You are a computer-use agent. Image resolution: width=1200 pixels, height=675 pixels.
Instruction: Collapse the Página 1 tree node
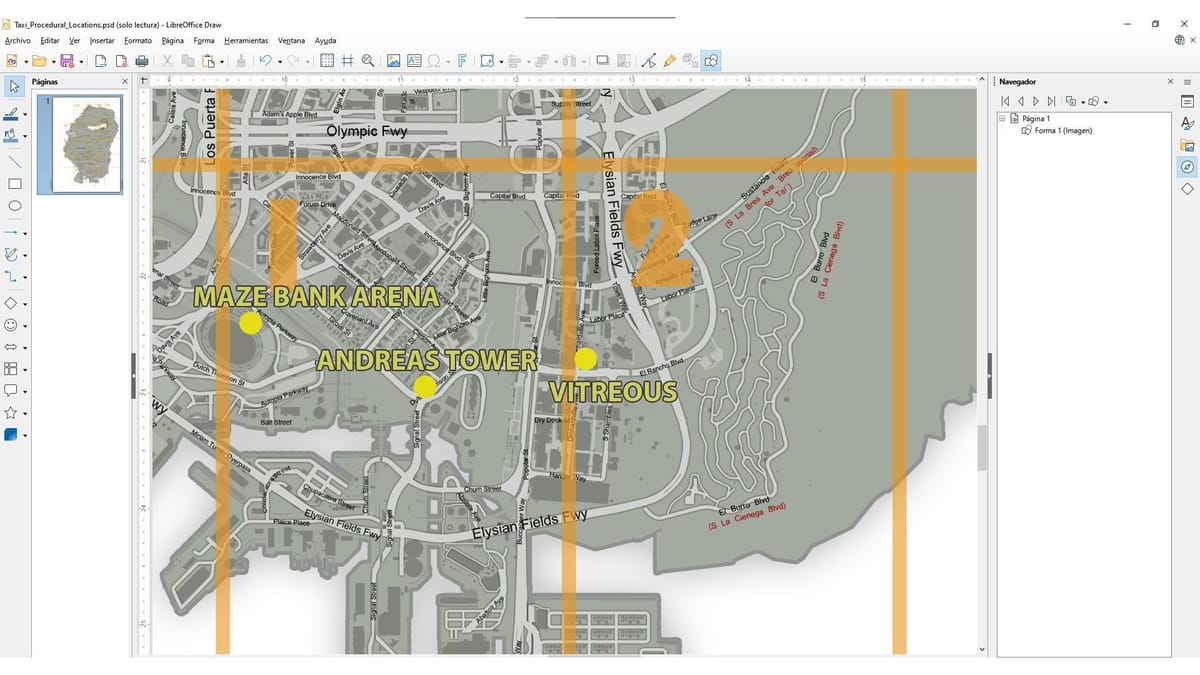pyautogui.click(x=1002, y=118)
